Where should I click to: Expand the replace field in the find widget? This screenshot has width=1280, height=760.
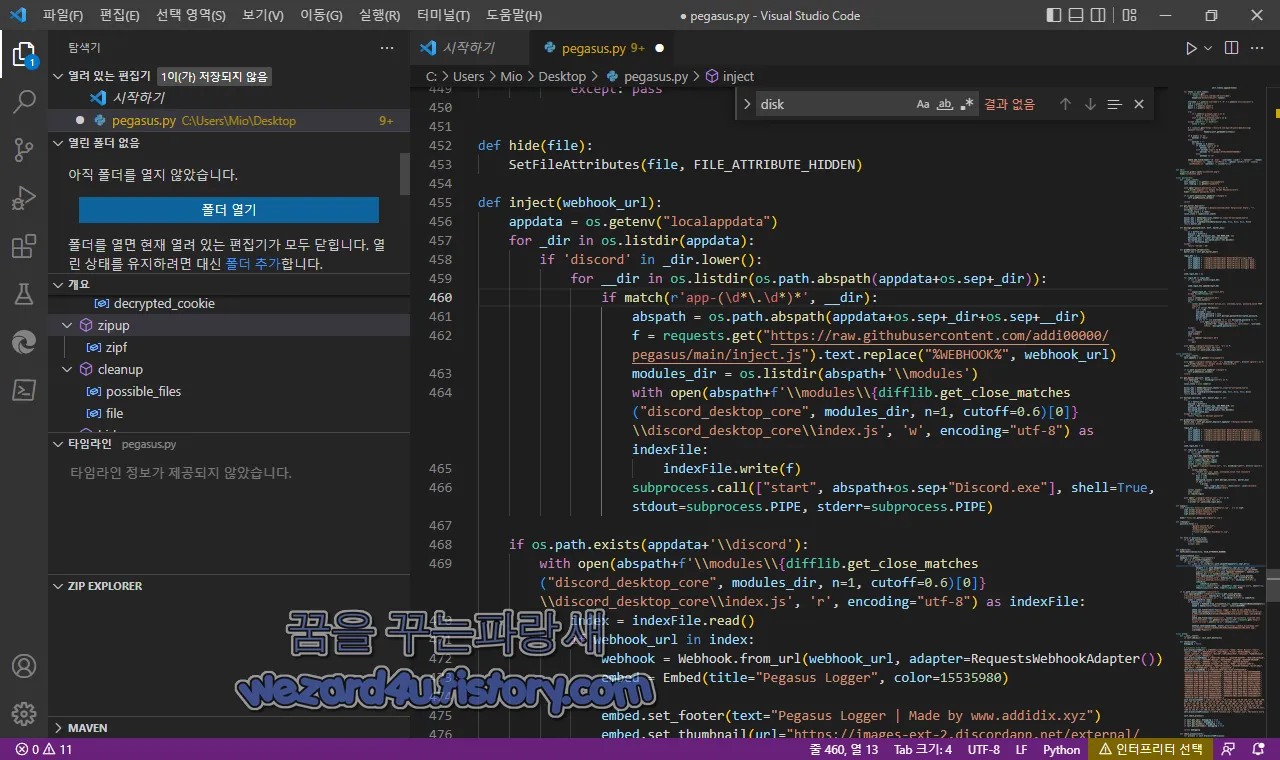[x=746, y=104]
